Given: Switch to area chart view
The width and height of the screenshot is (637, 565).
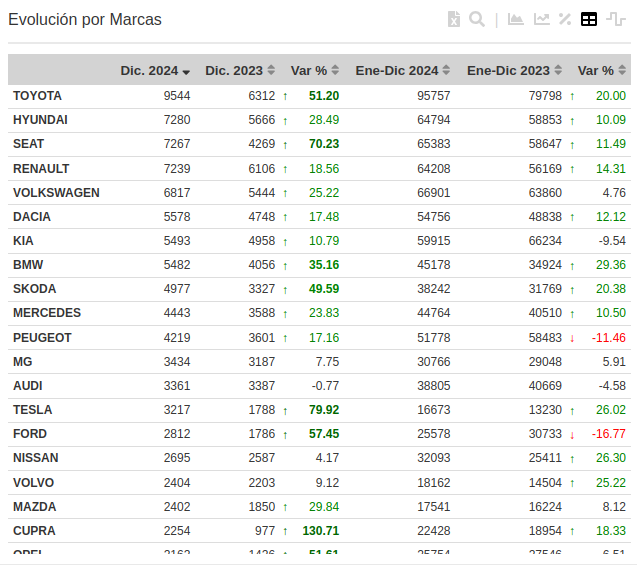Looking at the screenshot, I should click(516, 19).
